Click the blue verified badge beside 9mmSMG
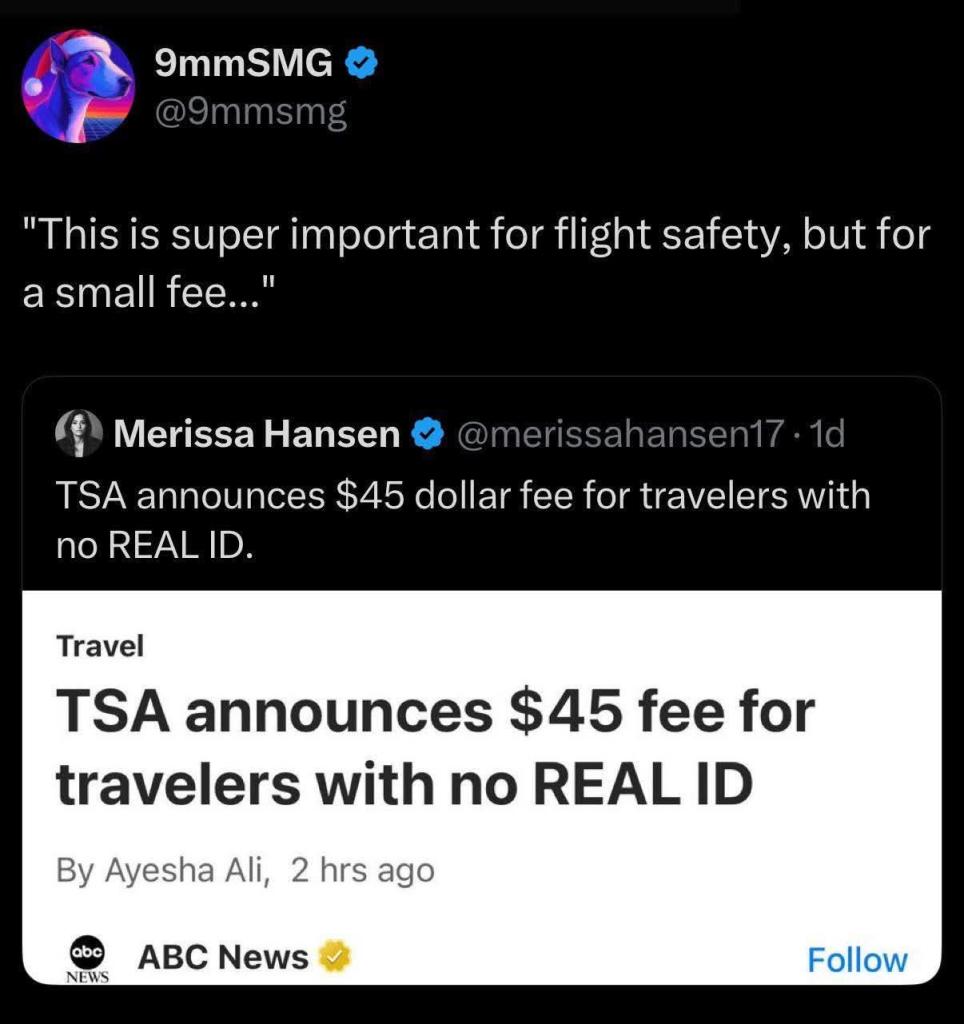Viewport: 964px width, 1024px height. click(x=360, y=66)
